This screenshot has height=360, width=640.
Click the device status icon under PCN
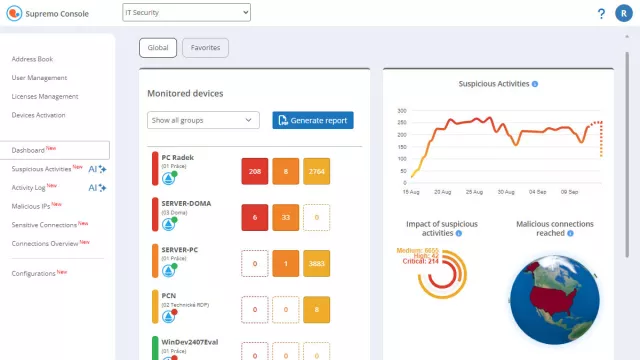point(169,316)
